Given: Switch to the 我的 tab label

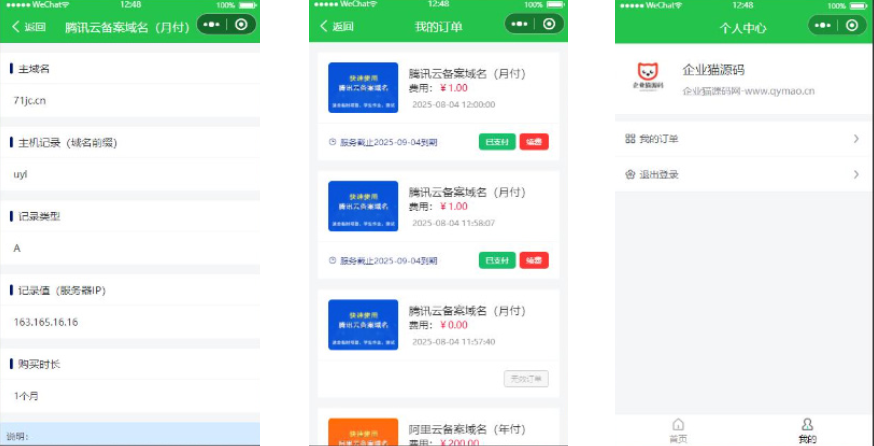Looking at the screenshot, I should [808, 439].
